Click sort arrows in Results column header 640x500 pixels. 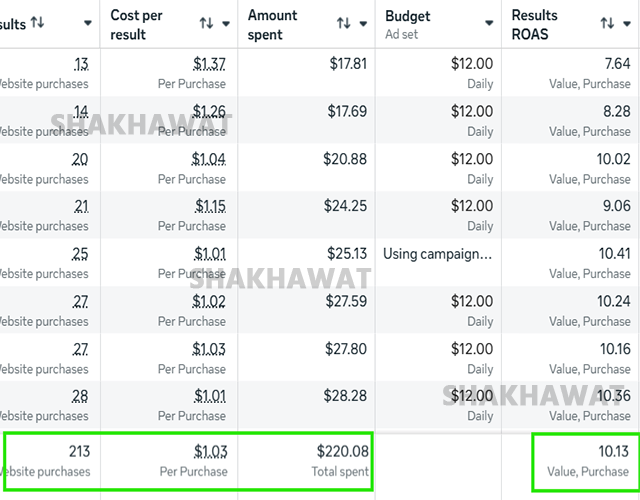point(37,22)
